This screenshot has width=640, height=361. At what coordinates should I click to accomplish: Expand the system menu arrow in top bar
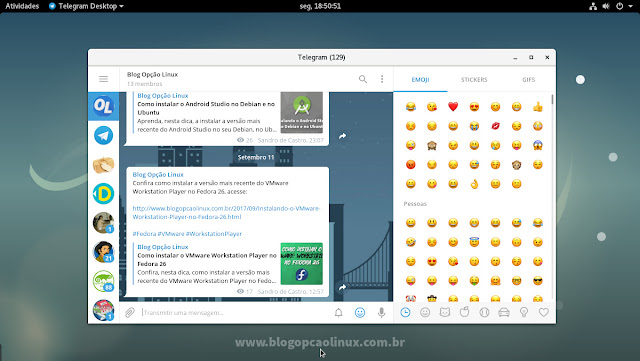point(630,7)
